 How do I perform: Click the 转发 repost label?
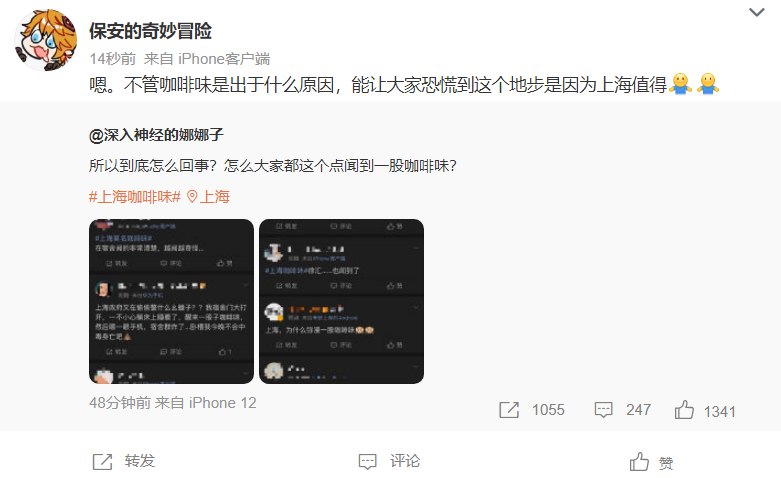click(x=140, y=461)
